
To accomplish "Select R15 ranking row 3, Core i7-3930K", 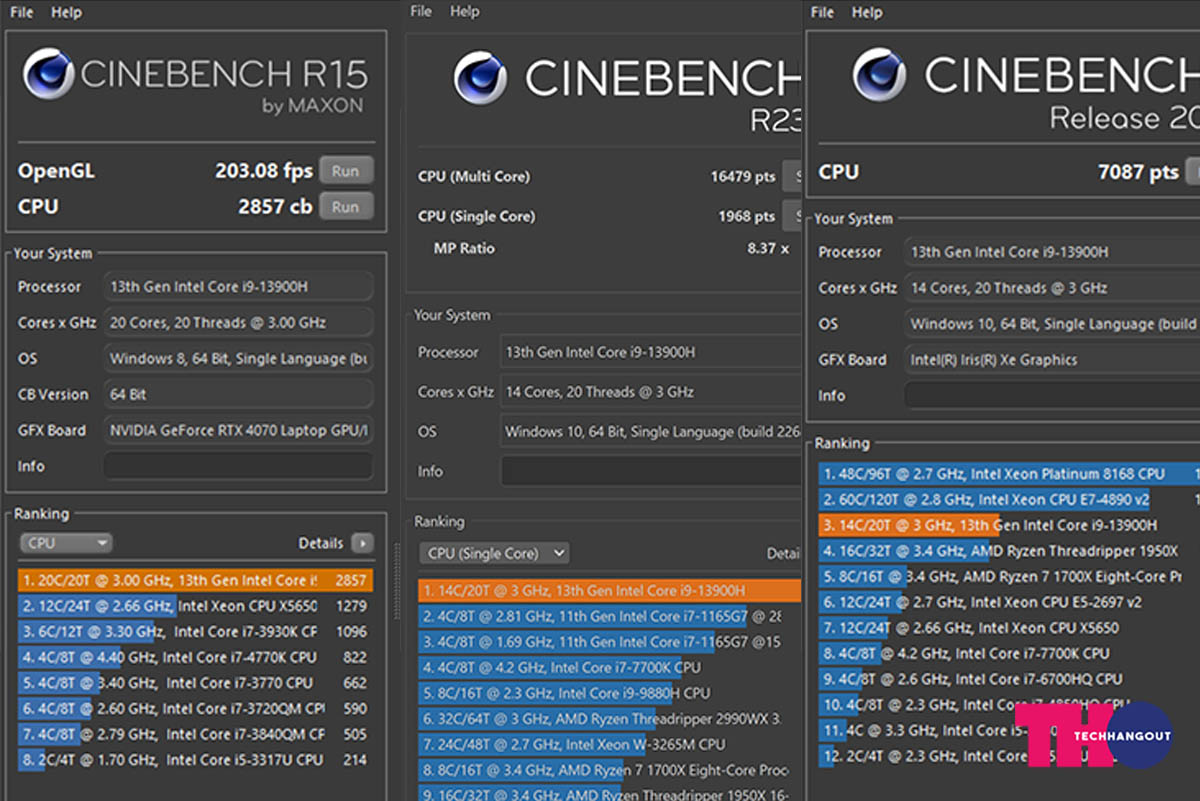I will pos(195,632).
